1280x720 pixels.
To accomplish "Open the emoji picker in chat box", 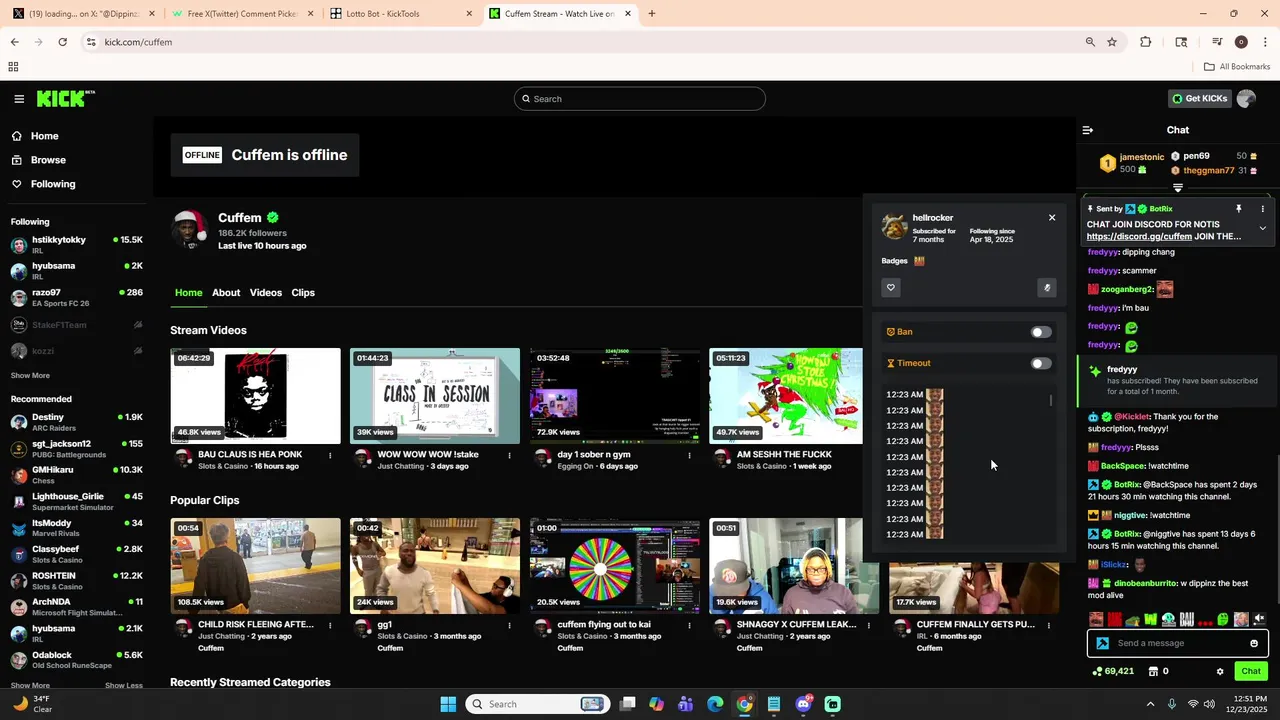I will pos(1254,644).
